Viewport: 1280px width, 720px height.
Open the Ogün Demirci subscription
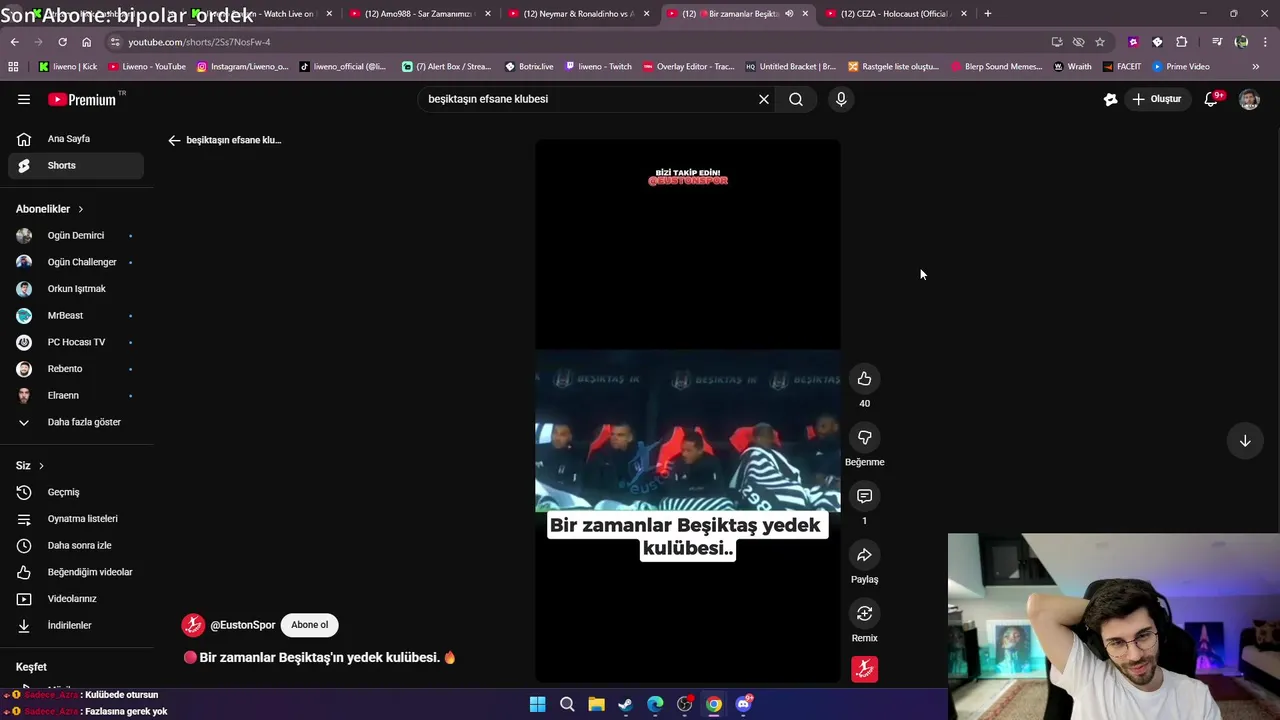76,235
